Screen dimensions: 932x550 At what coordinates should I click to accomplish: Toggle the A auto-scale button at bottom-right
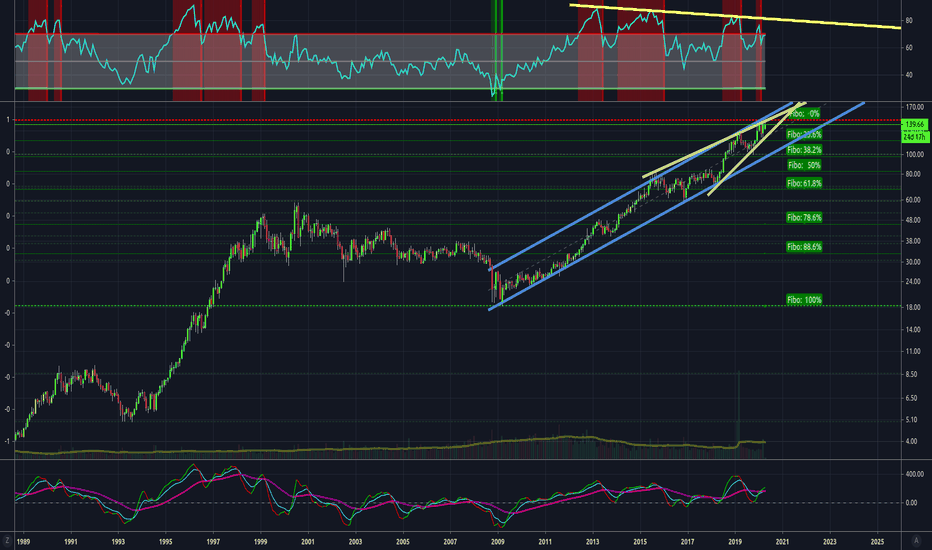(x=916, y=540)
